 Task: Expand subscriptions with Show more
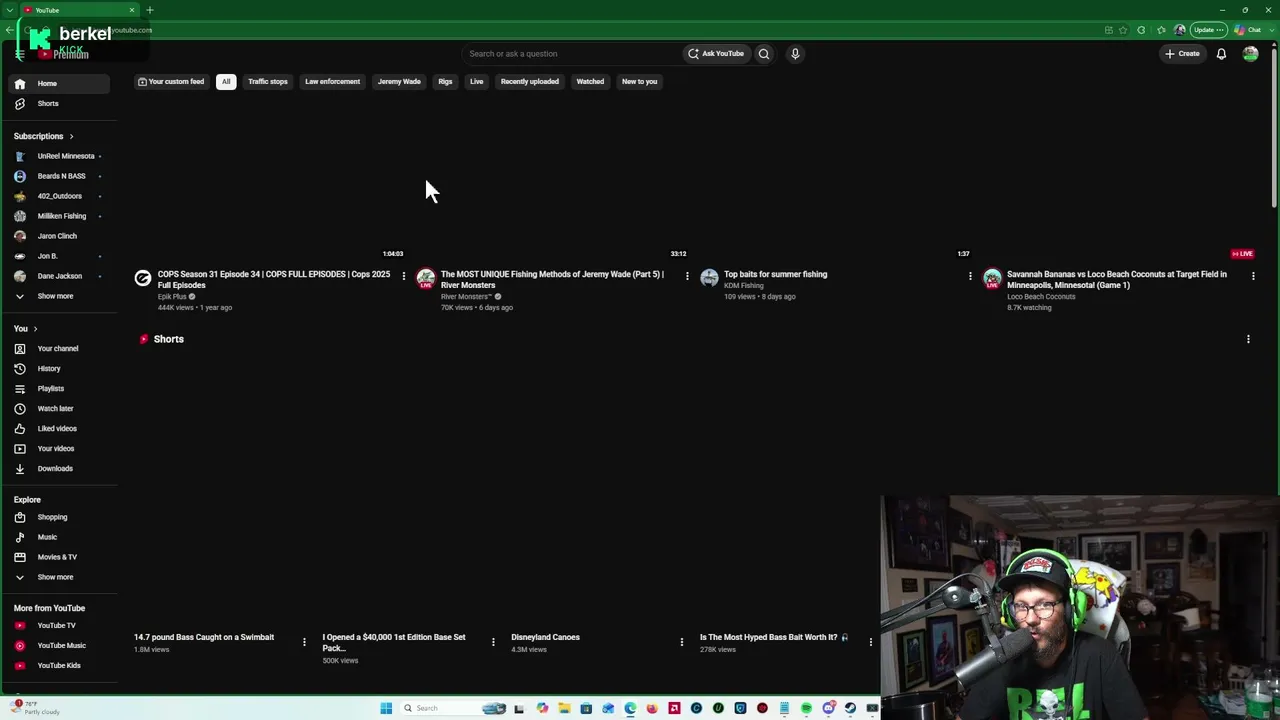click(x=60, y=297)
